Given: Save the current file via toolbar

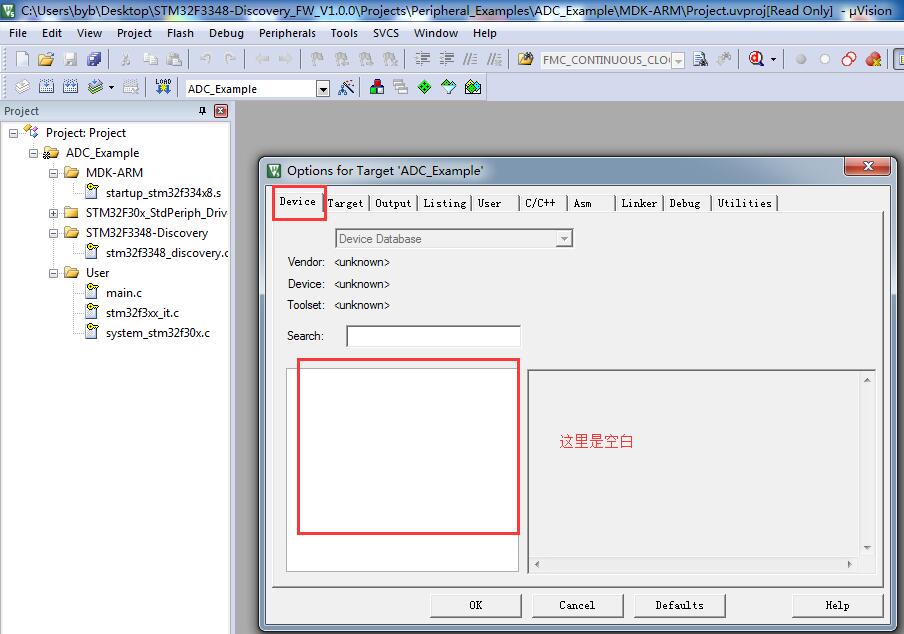Looking at the screenshot, I should (x=70, y=59).
